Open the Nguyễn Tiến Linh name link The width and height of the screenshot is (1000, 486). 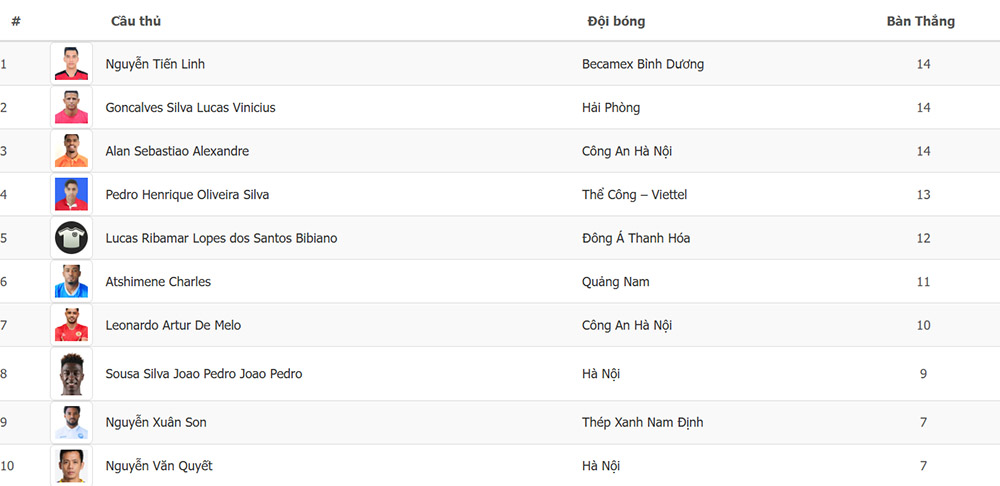click(x=155, y=64)
